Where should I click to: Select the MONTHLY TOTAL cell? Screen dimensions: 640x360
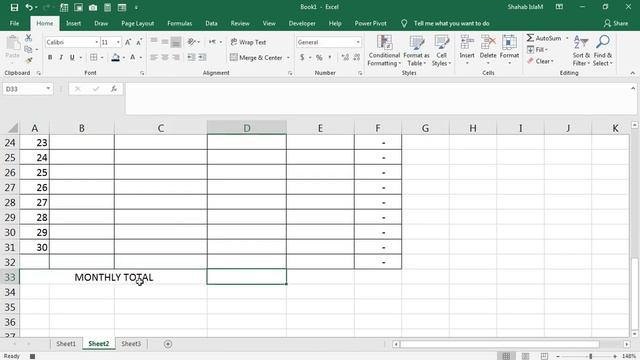[113, 277]
